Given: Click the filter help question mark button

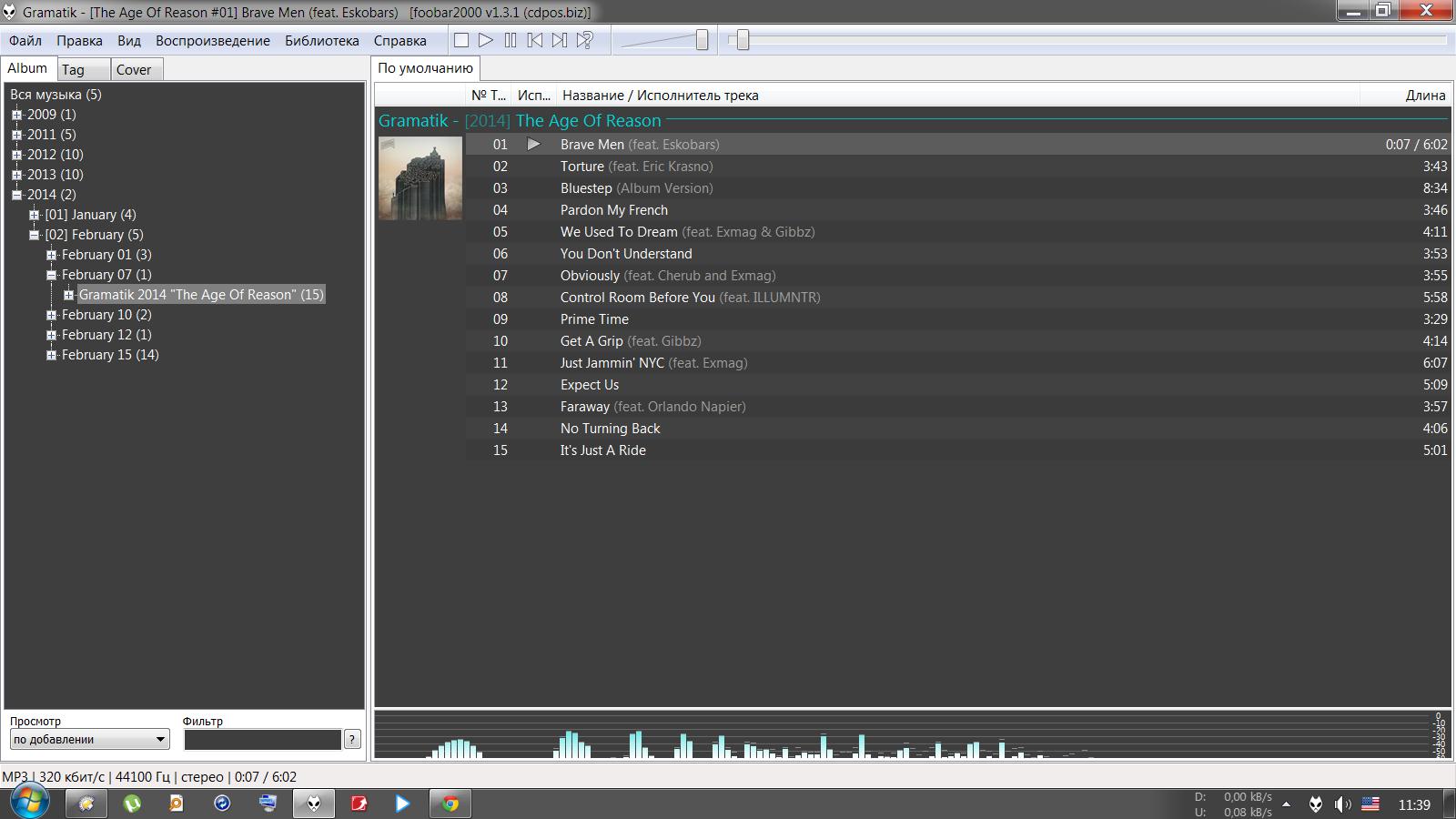Looking at the screenshot, I should click(352, 740).
